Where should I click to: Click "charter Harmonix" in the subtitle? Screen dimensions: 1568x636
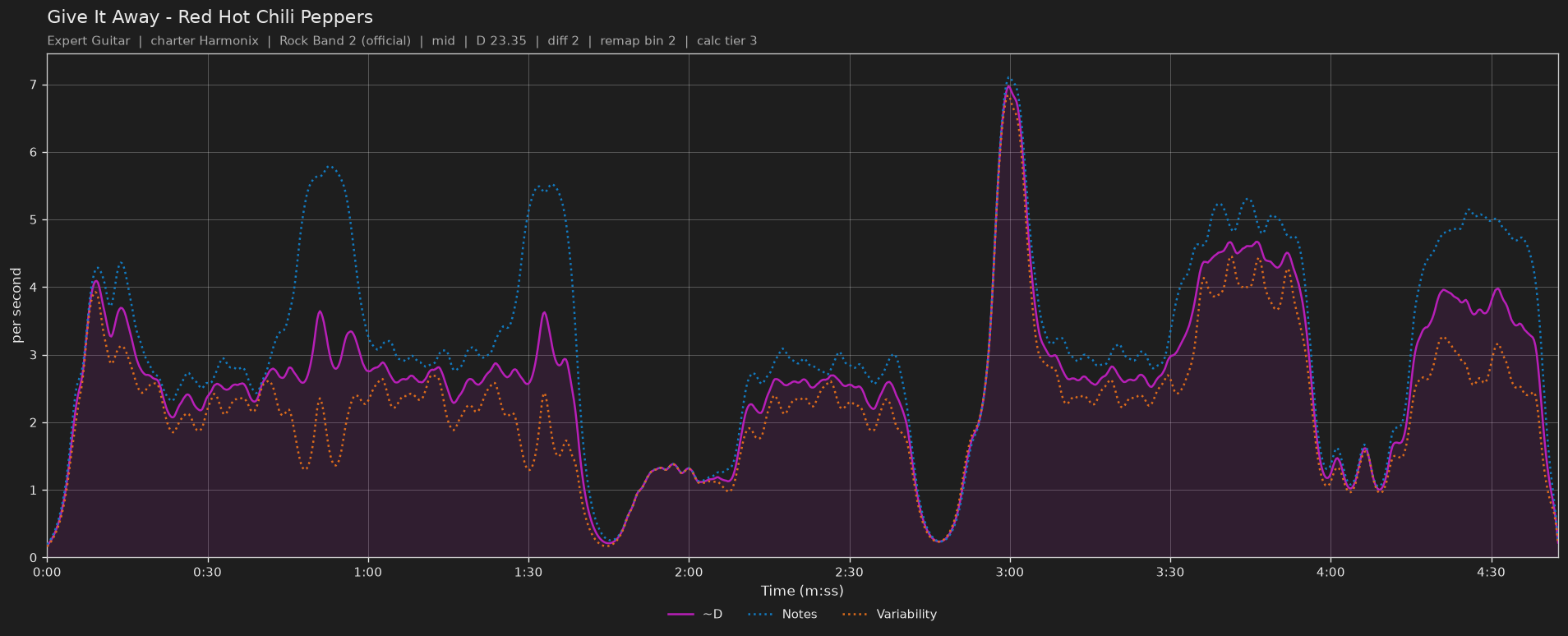point(205,41)
